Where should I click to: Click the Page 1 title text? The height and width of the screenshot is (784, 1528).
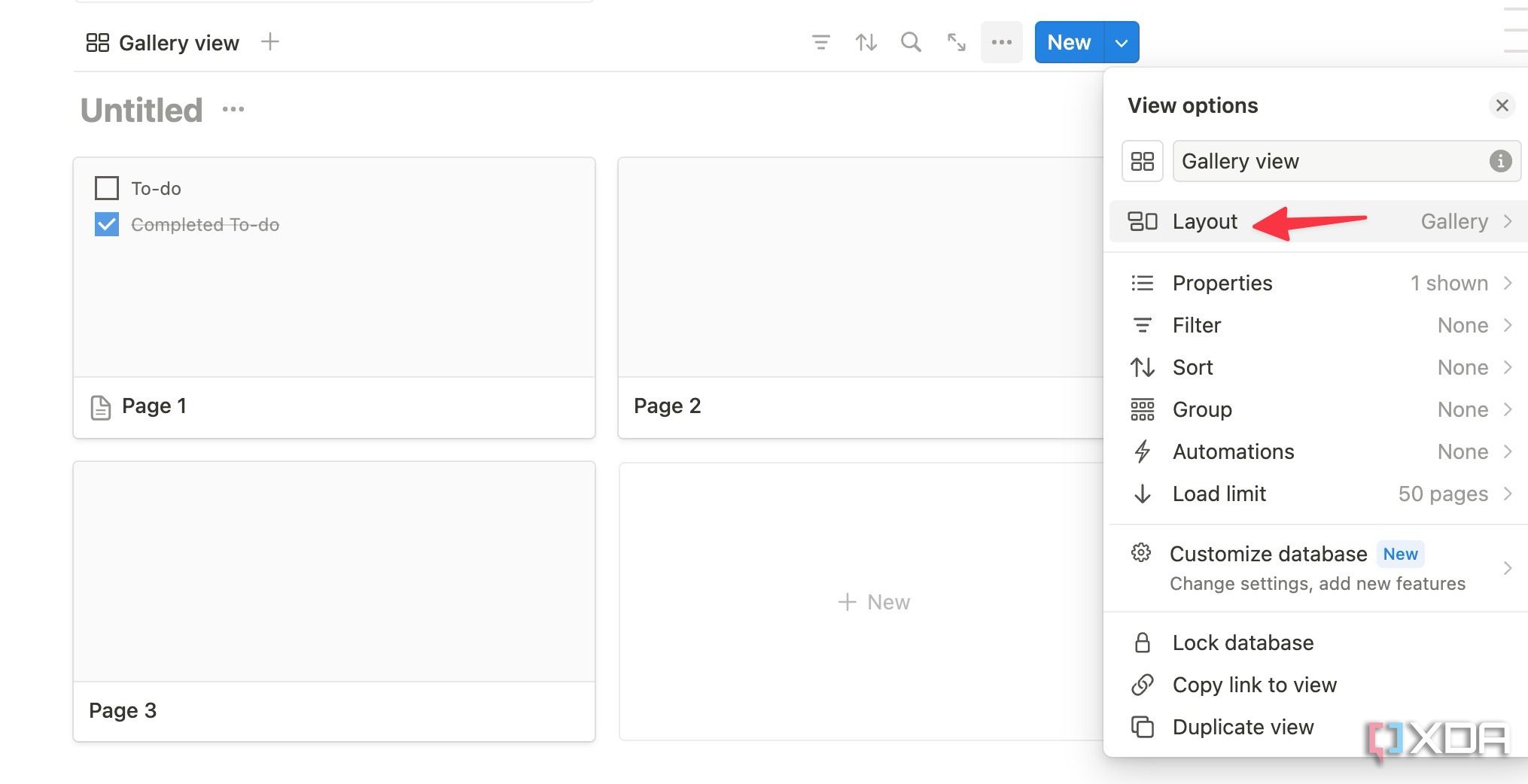pyautogui.click(x=154, y=406)
